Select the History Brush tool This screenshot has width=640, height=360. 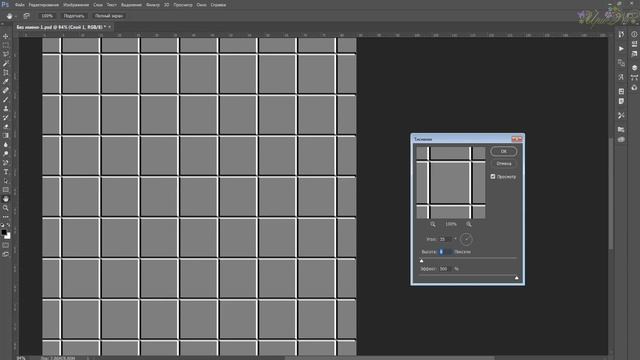6,118
